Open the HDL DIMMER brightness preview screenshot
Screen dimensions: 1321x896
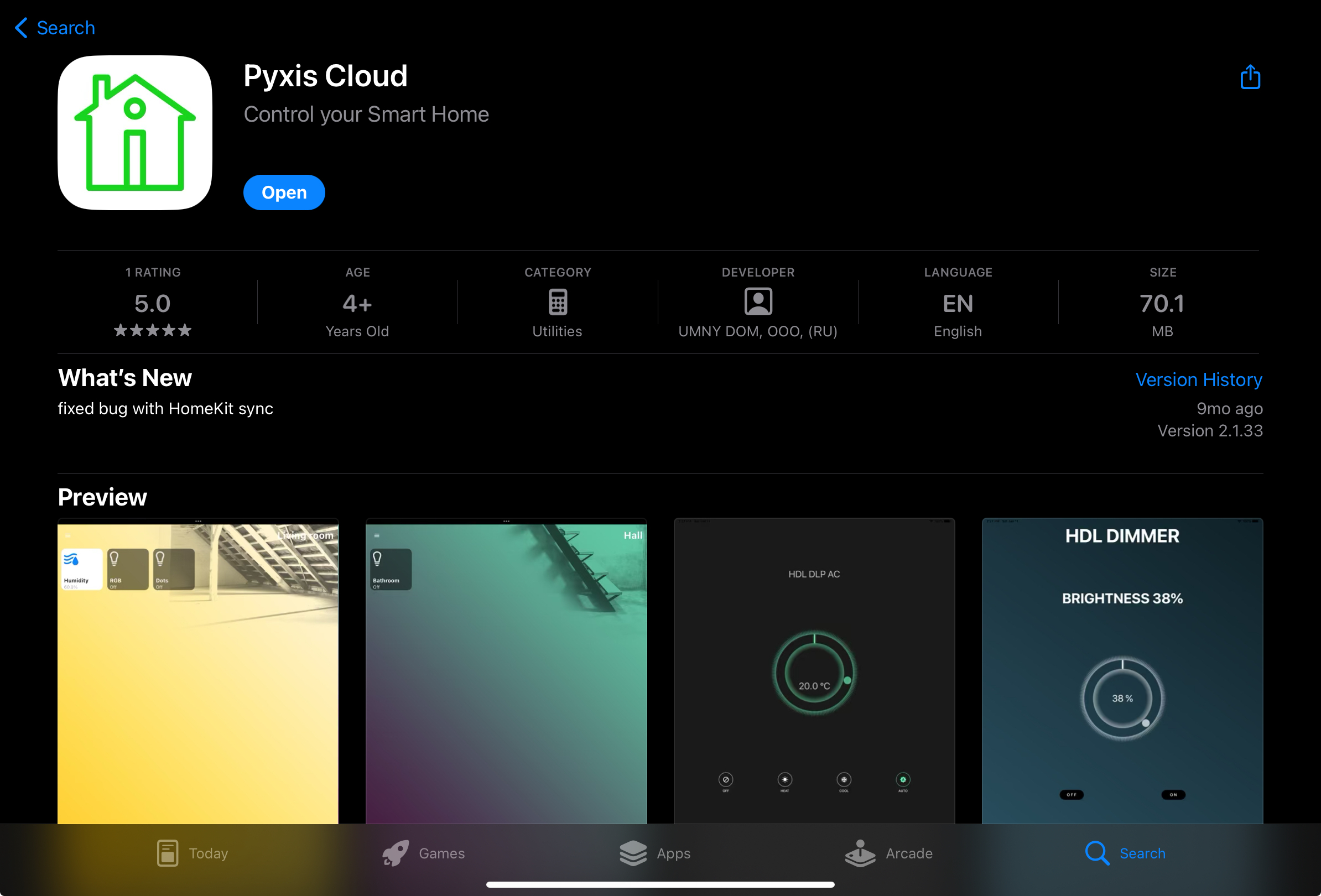point(1122,670)
